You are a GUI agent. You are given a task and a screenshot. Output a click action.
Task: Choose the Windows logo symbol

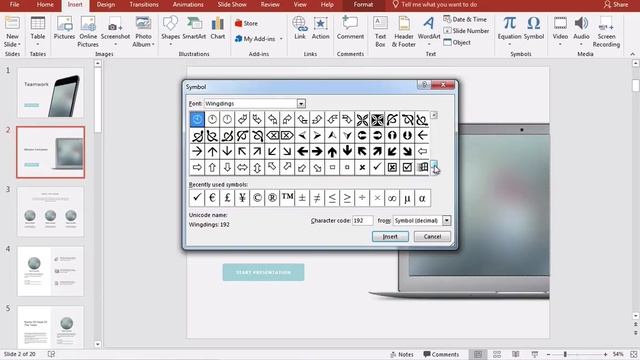click(x=422, y=167)
